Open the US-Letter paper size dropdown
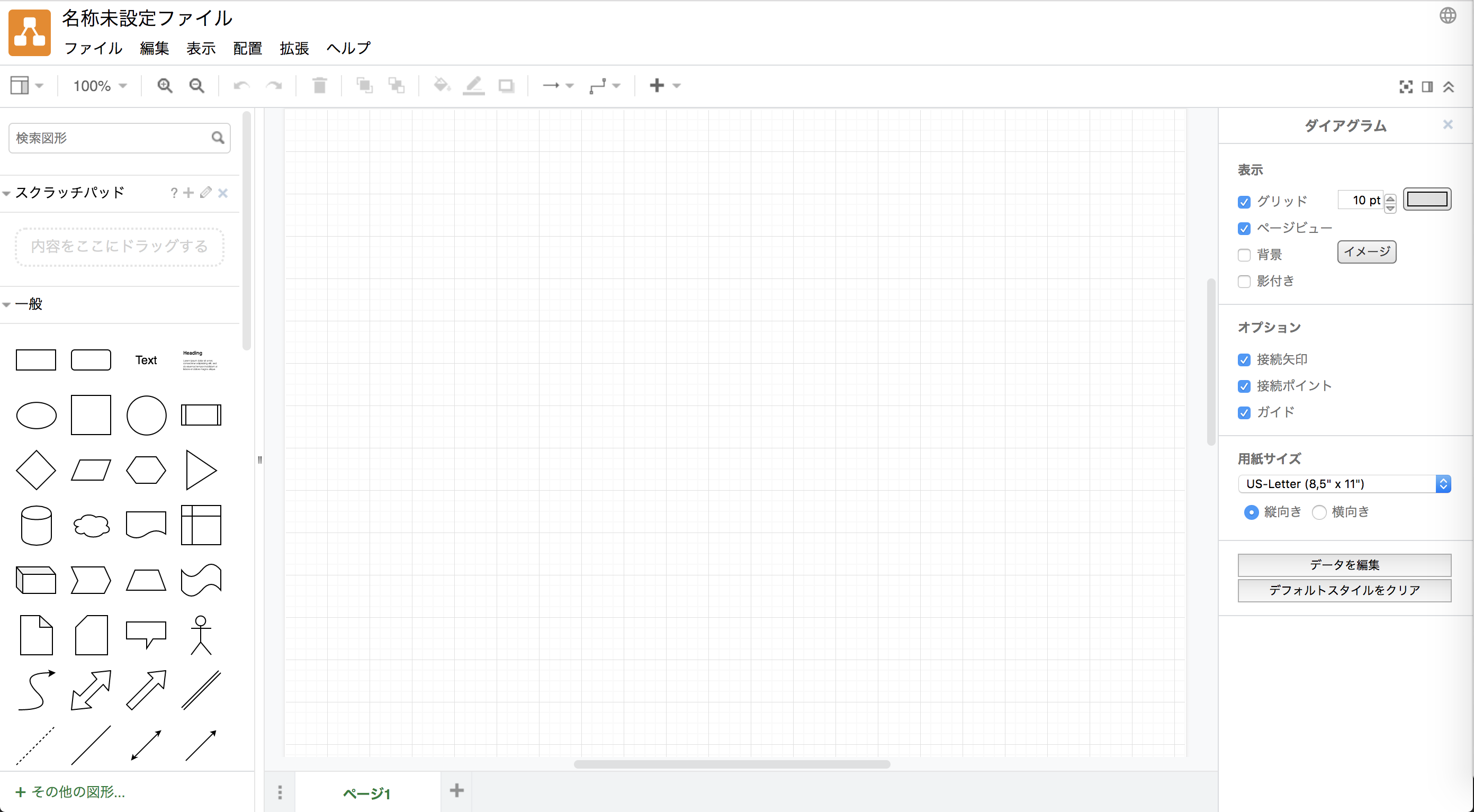Image resolution: width=1474 pixels, height=812 pixels. [1344, 484]
